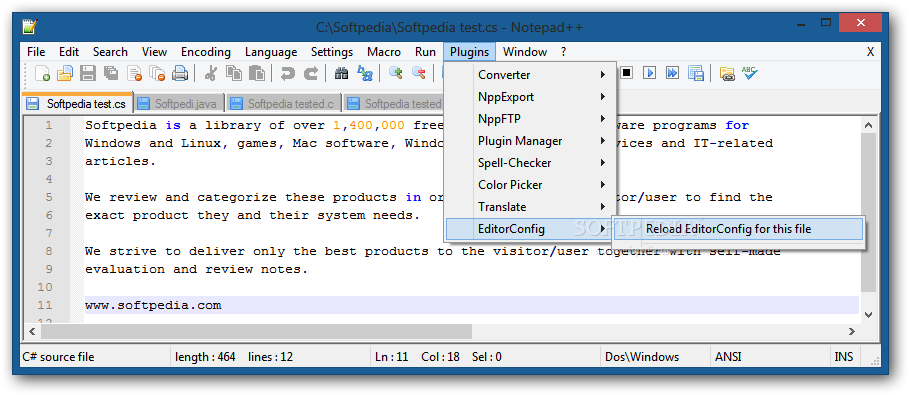
Task: Click the Save All toolbar icon
Action: pos(110,73)
